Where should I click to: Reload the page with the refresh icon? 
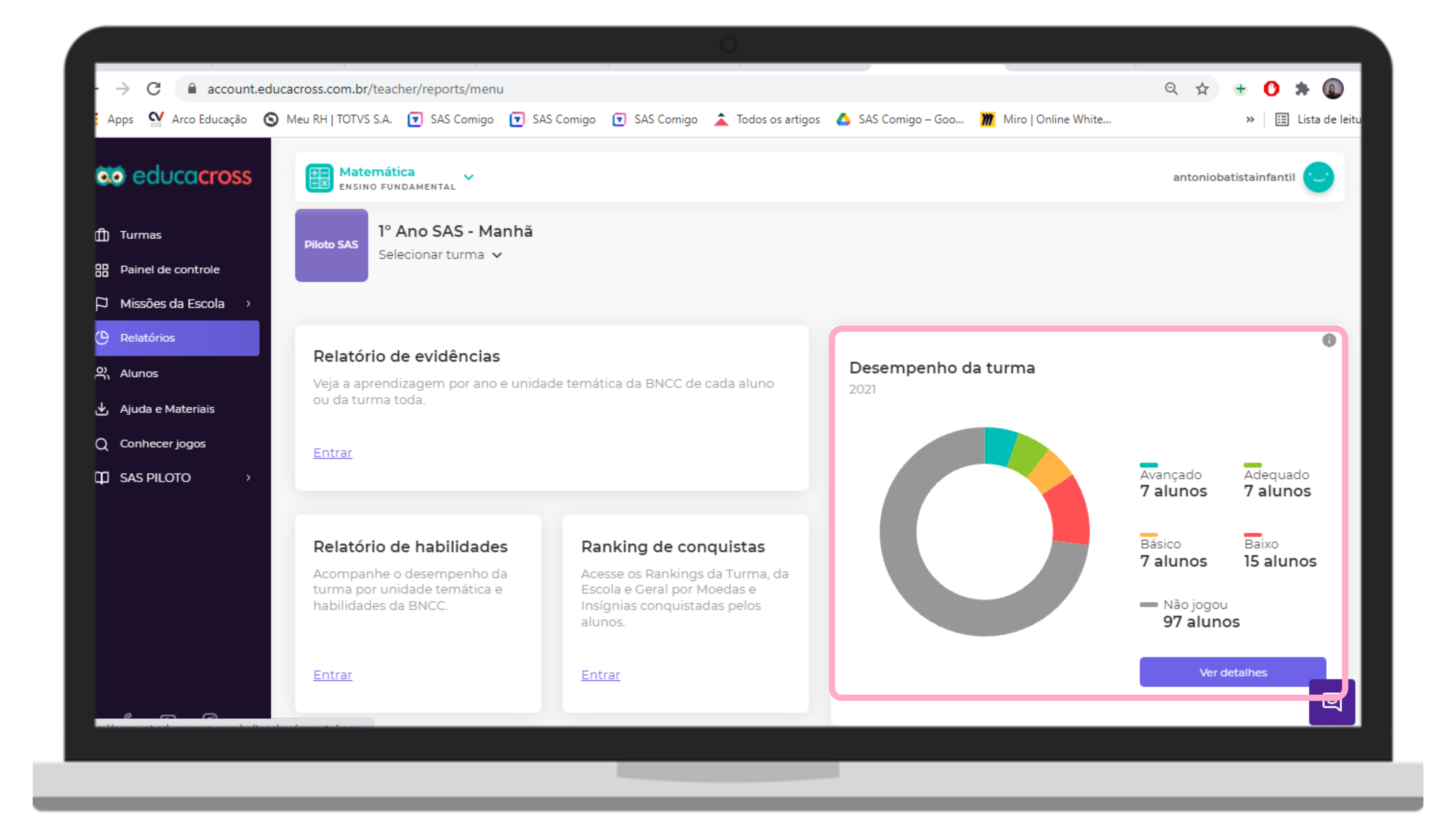pyautogui.click(x=154, y=89)
